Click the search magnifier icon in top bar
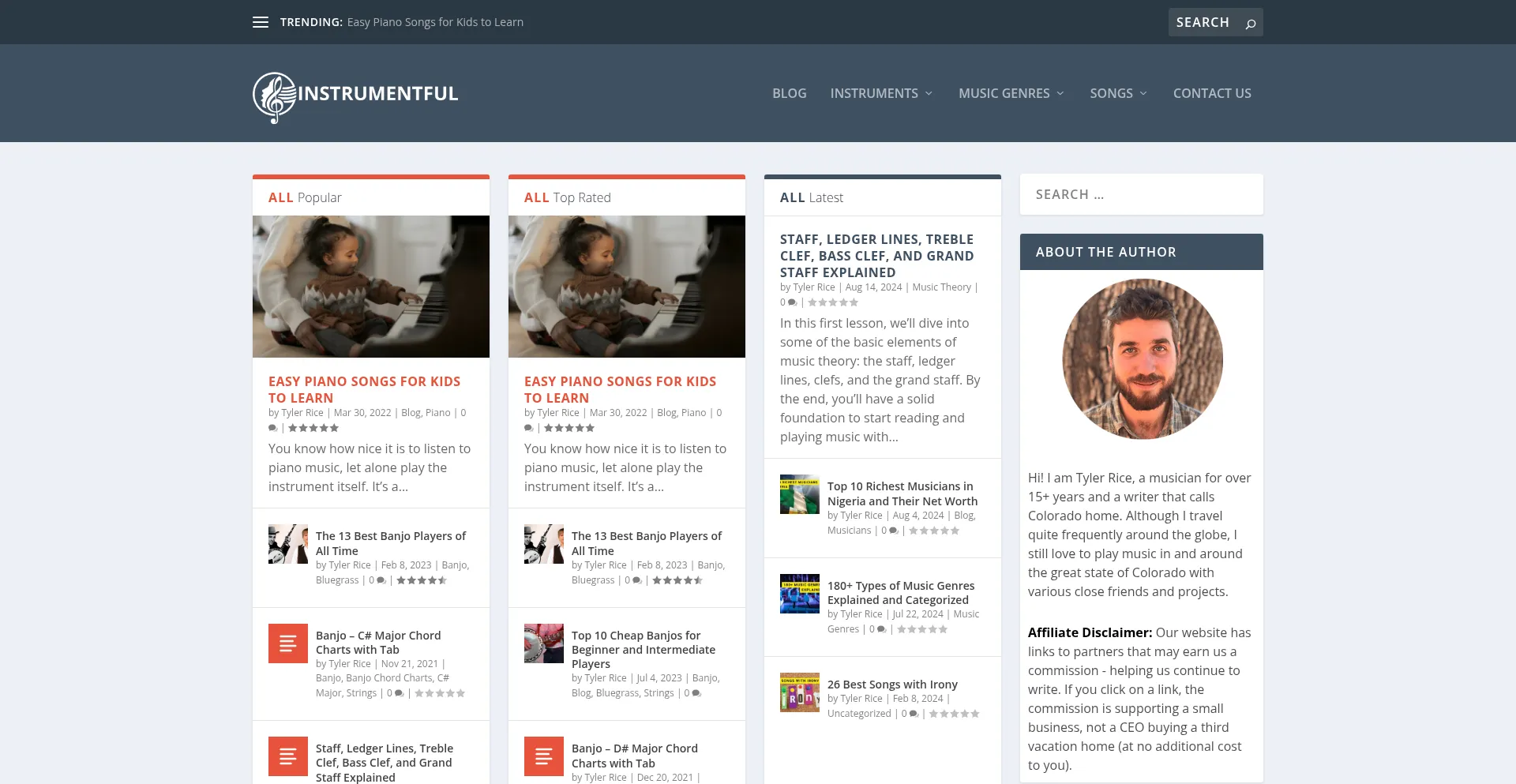1516x784 pixels. (1251, 23)
